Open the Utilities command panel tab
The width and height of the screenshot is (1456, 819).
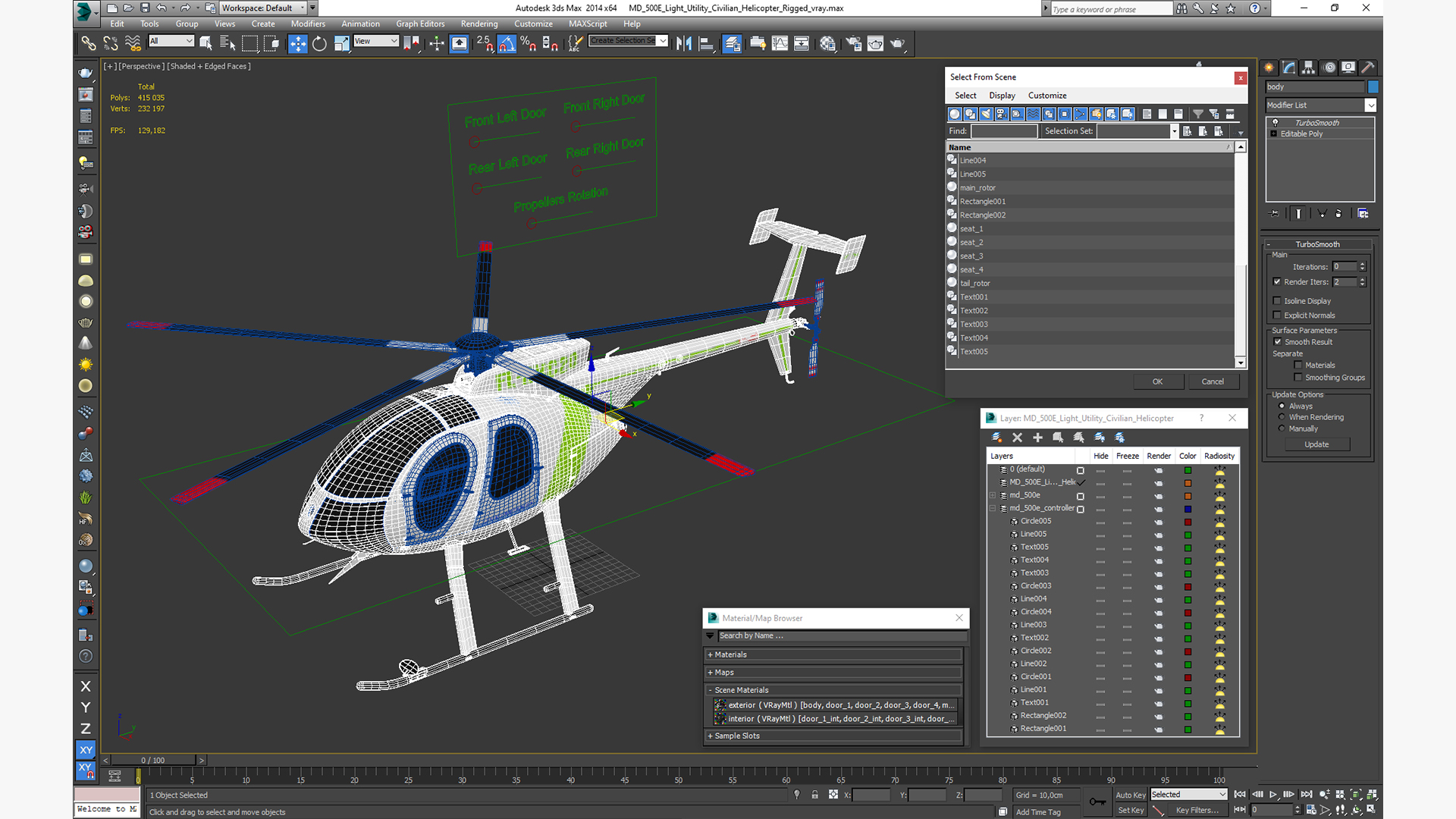coord(1367,67)
